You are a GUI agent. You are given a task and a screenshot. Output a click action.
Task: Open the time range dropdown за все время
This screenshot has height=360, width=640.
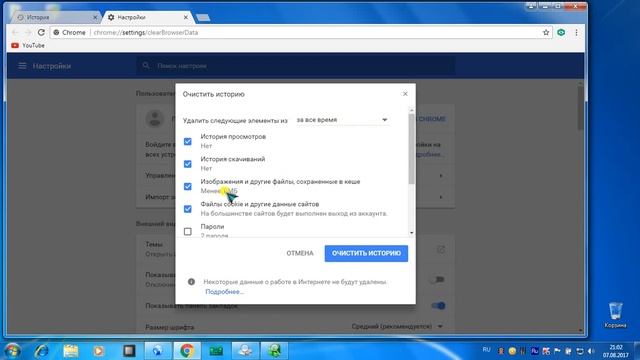(342, 120)
